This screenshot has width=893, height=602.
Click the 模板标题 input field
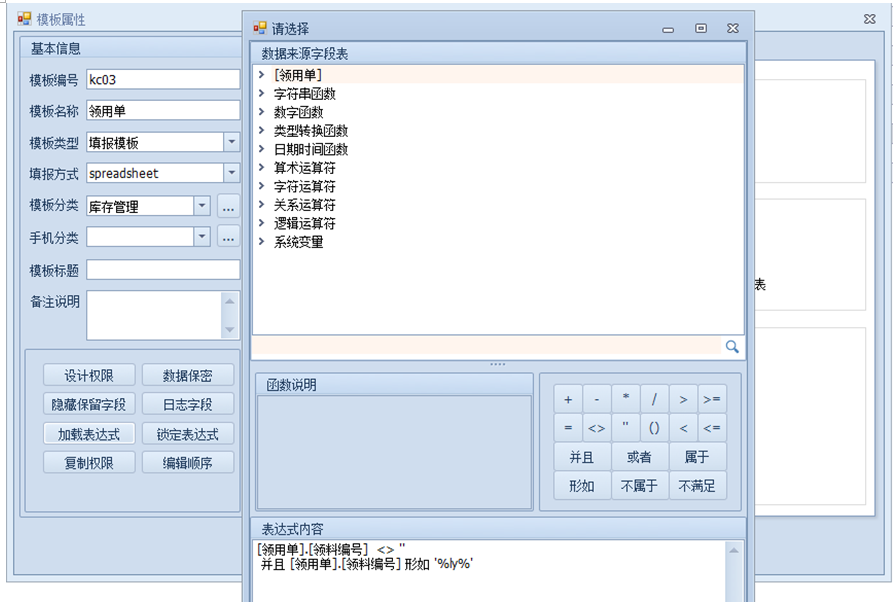pyautogui.click(x=163, y=270)
